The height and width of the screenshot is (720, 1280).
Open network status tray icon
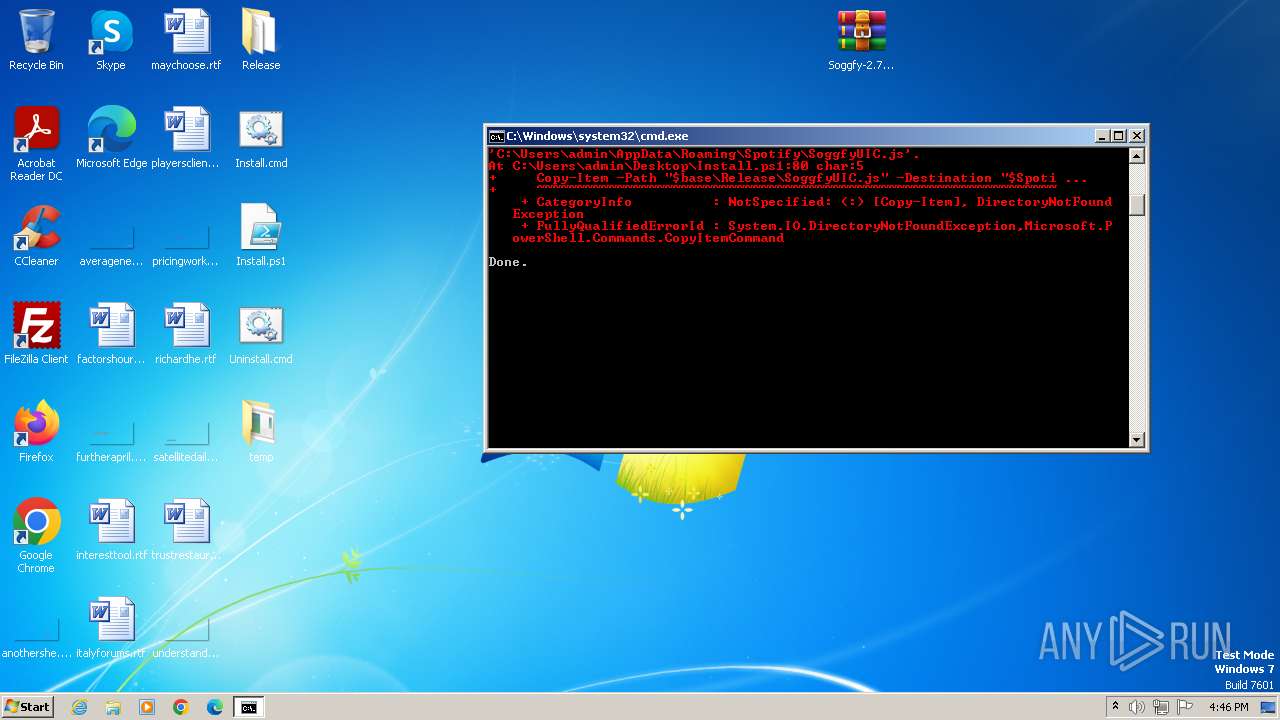[1161, 707]
